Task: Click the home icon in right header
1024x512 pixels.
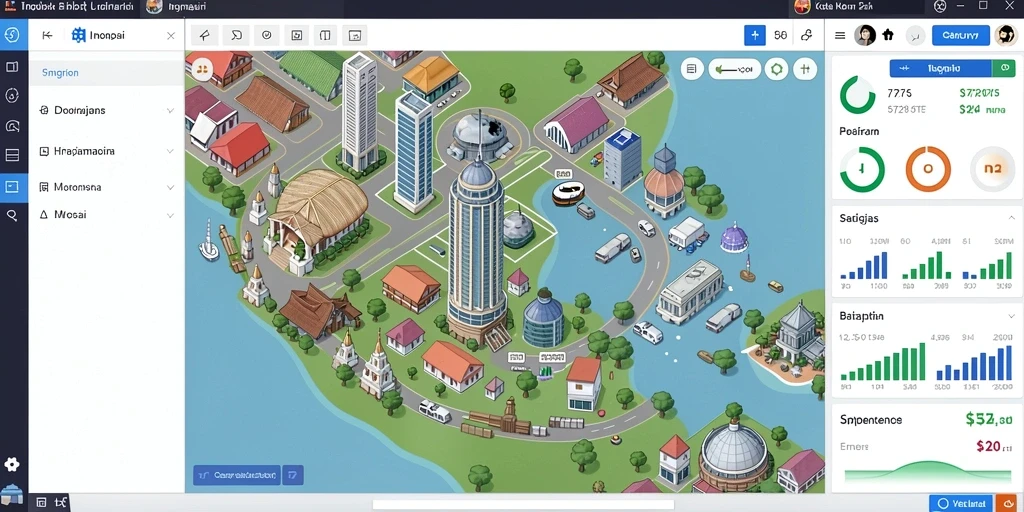Action: (x=888, y=35)
